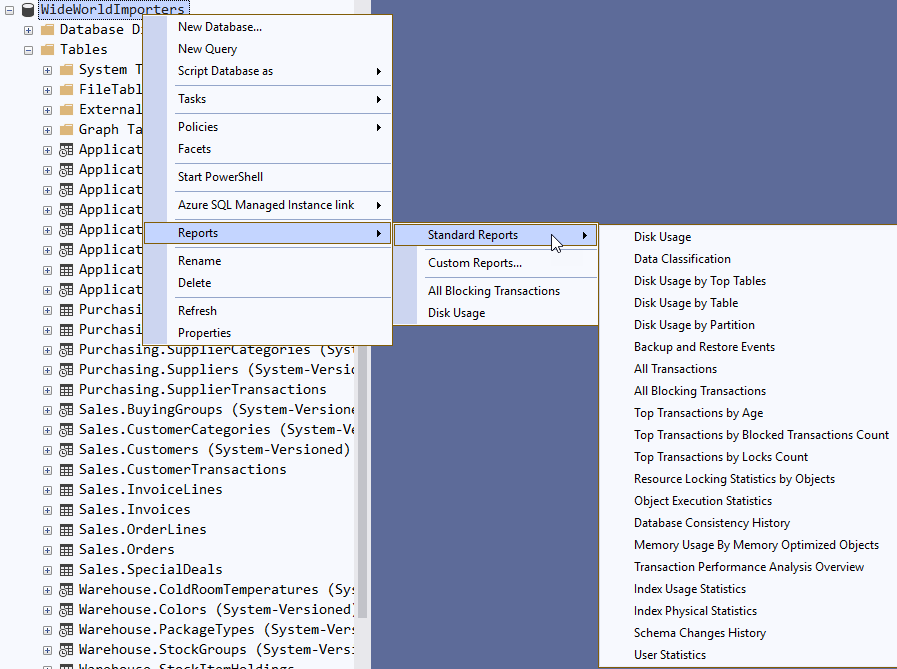This screenshot has height=669, width=897.
Task: Click the table icon beside Sales.SpecialDeals
Action: (x=66, y=571)
